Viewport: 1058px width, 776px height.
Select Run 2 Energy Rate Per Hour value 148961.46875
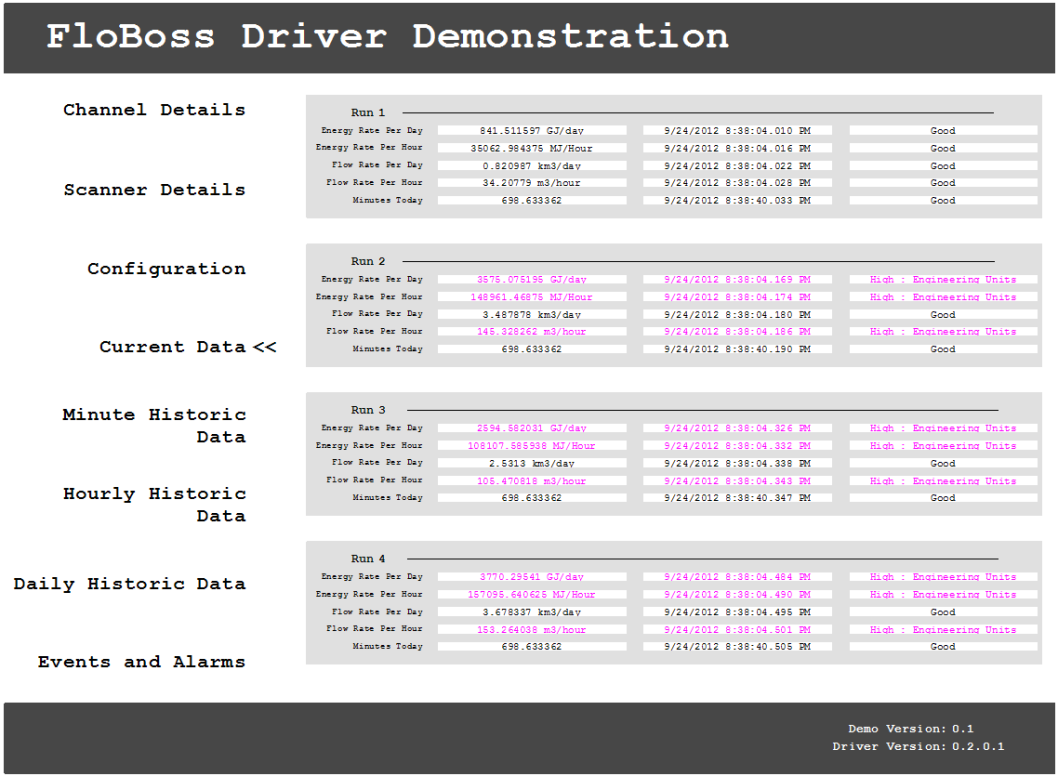coord(532,297)
